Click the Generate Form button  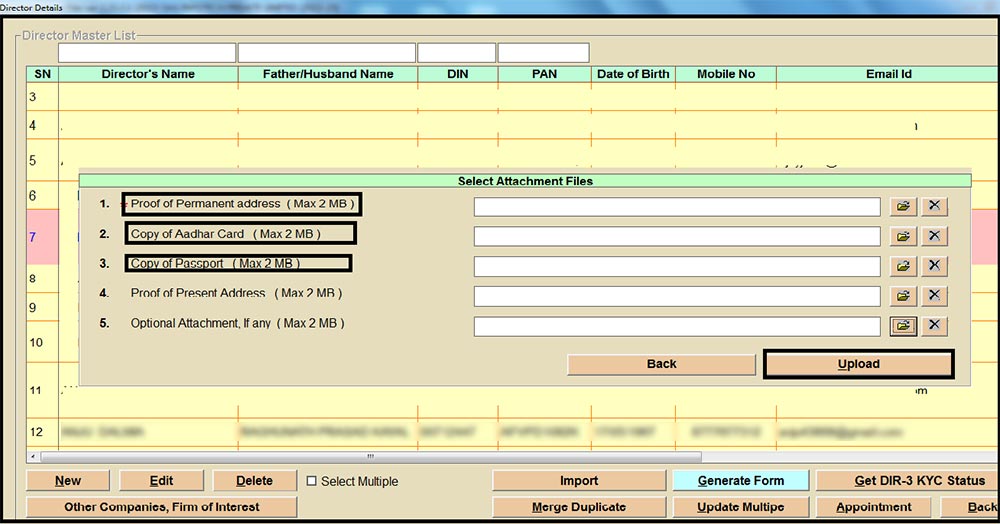(x=740, y=481)
